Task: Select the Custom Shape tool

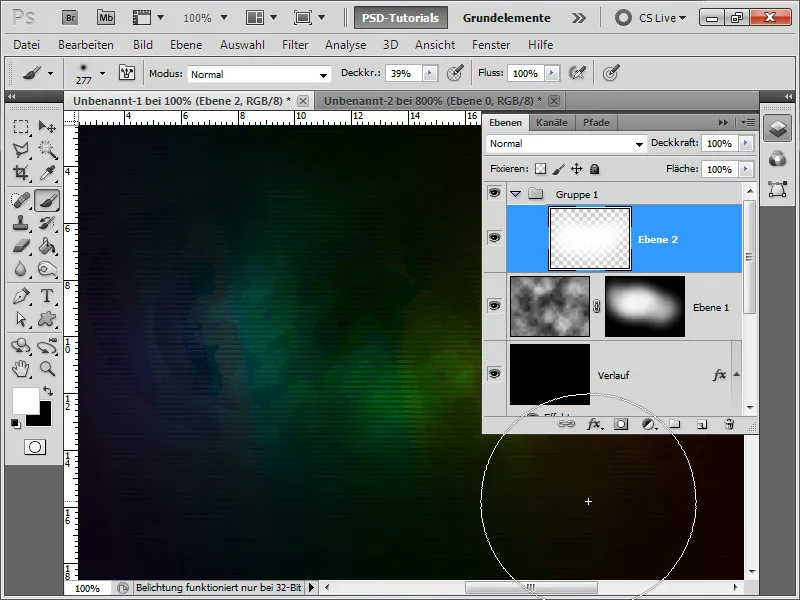Action: 47,319
